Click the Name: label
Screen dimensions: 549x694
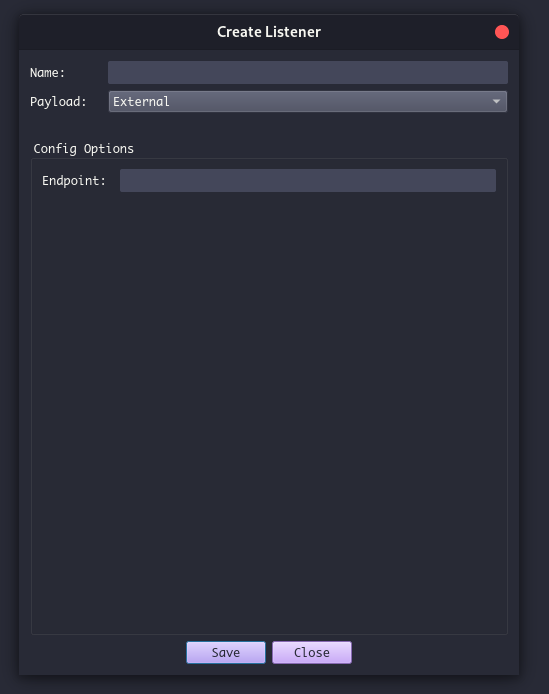pyautogui.click(x=47, y=73)
